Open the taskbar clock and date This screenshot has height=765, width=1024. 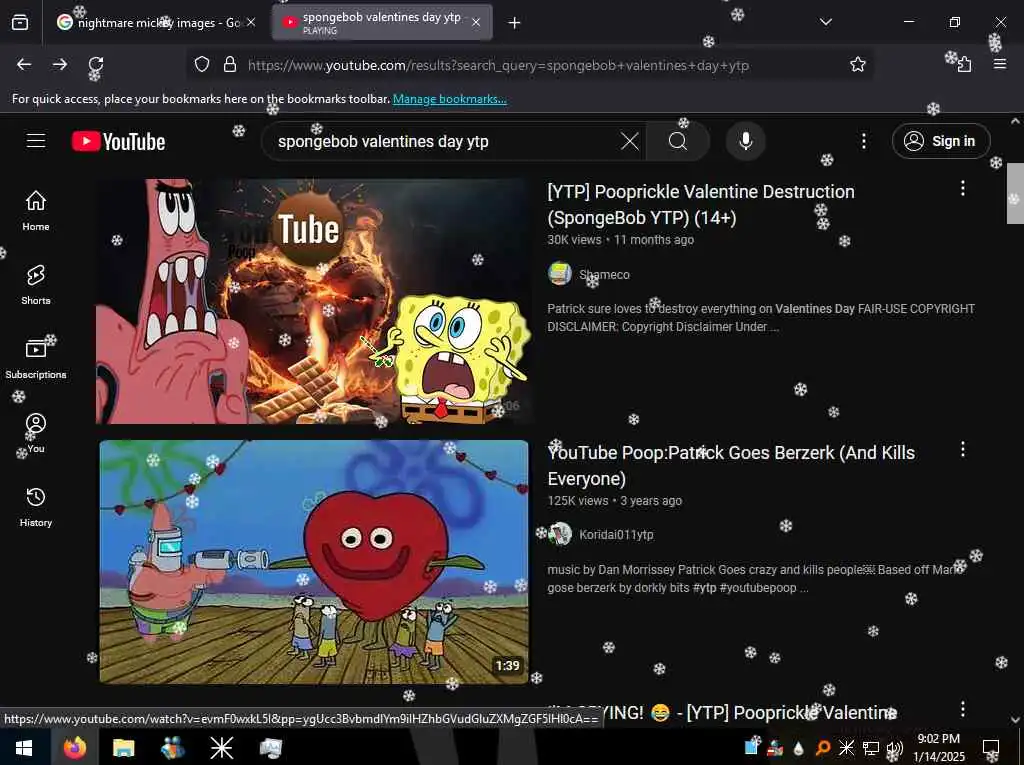tap(938, 747)
